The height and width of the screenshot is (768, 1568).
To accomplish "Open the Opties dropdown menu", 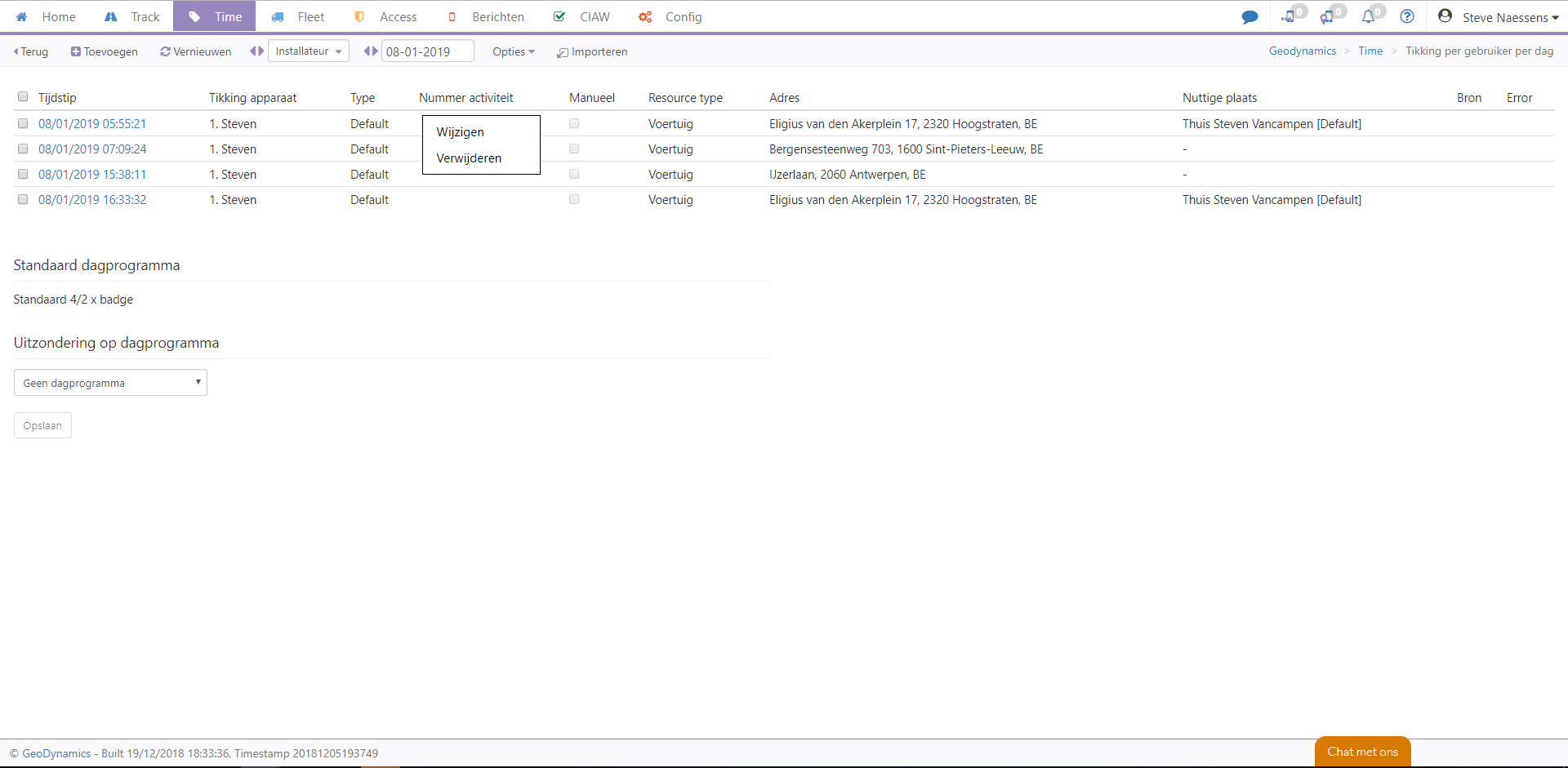I will tap(513, 51).
